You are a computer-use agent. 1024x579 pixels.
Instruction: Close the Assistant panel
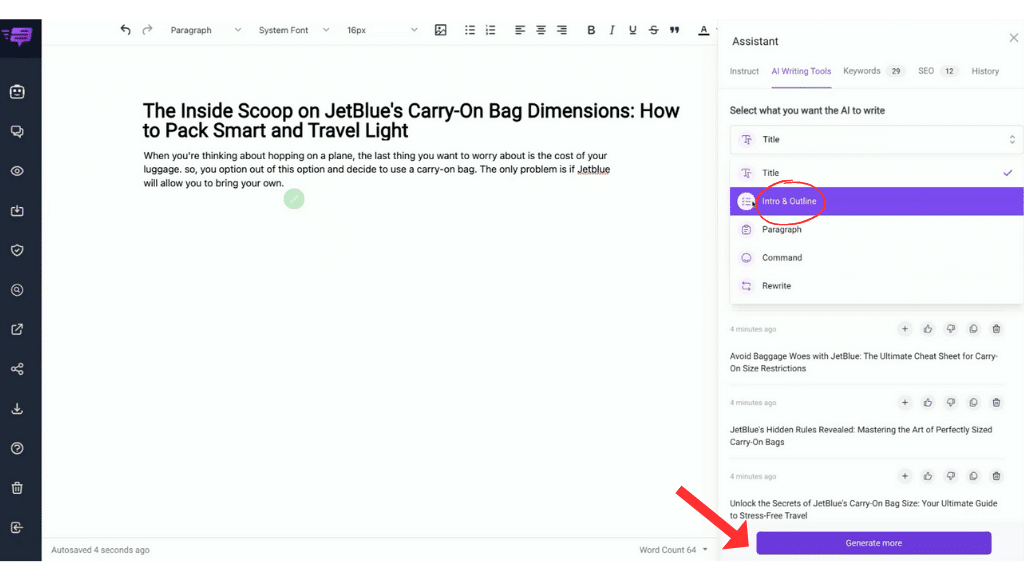1014,38
